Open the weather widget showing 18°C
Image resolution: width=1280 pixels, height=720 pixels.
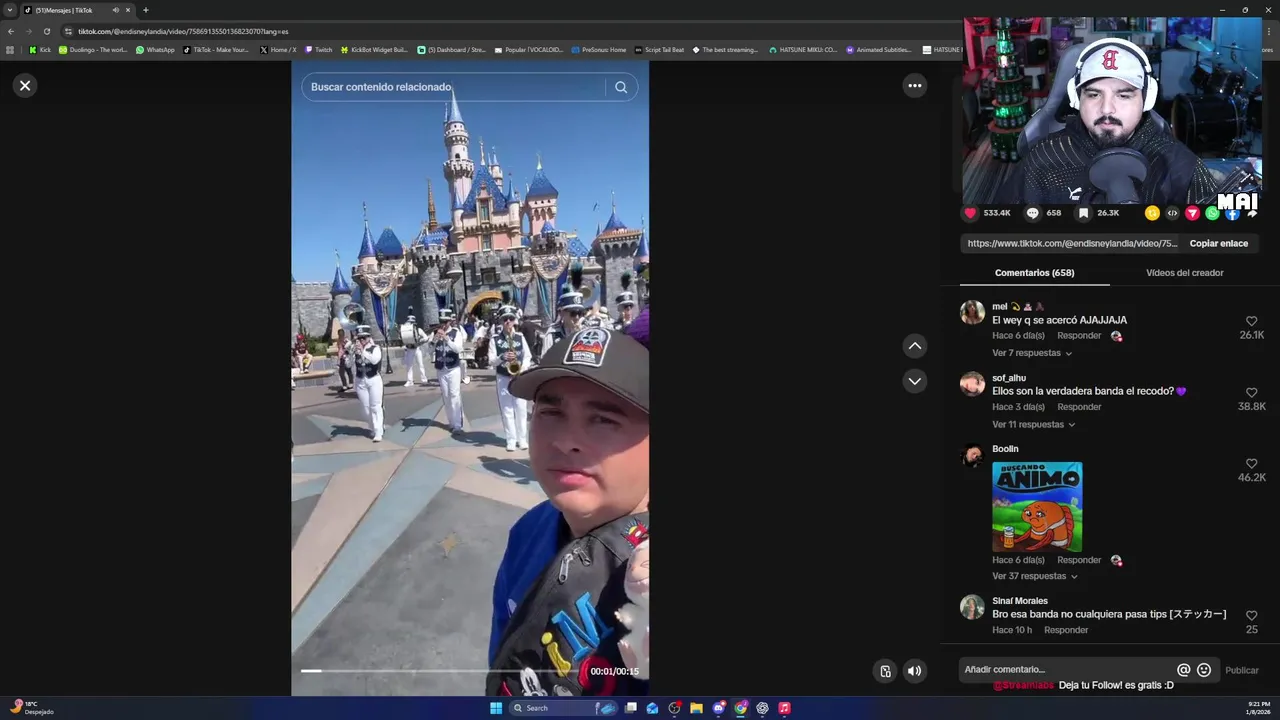click(32, 708)
